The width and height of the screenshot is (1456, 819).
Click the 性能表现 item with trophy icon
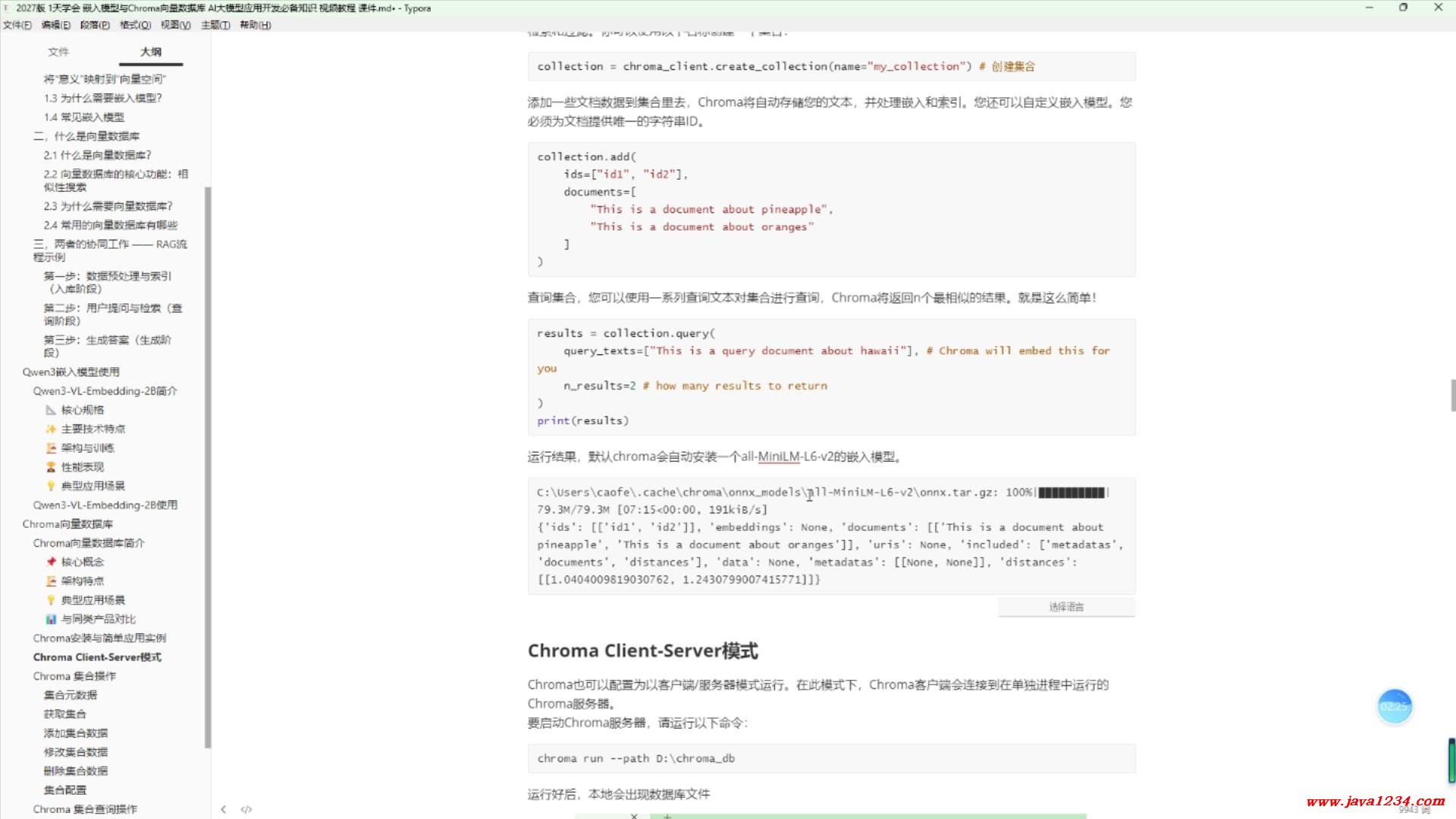click(82, 466)
